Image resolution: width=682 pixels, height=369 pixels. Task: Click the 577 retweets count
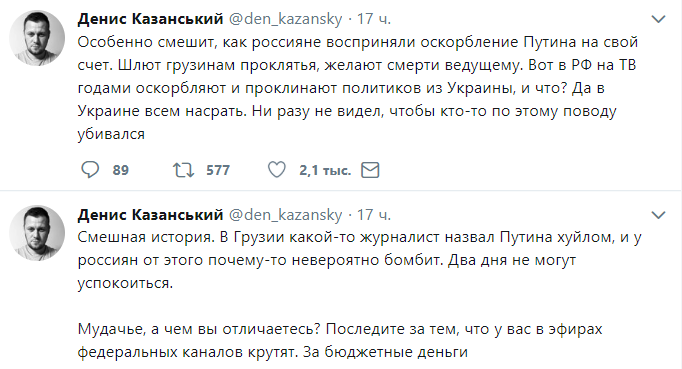coord(218,170)
